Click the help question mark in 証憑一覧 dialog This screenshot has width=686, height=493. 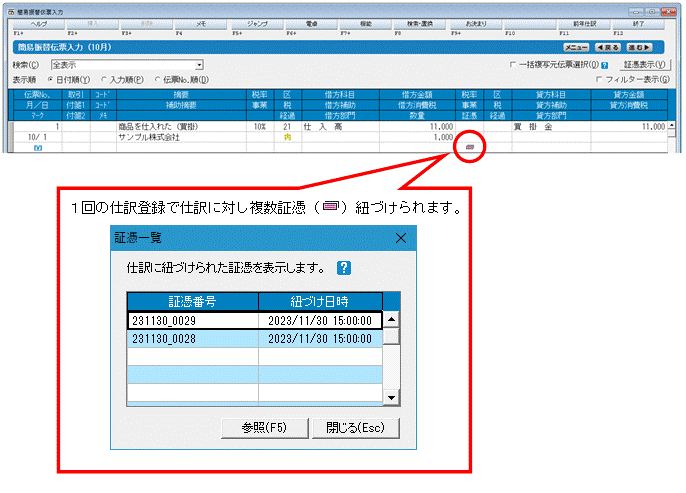coord(344,268)
